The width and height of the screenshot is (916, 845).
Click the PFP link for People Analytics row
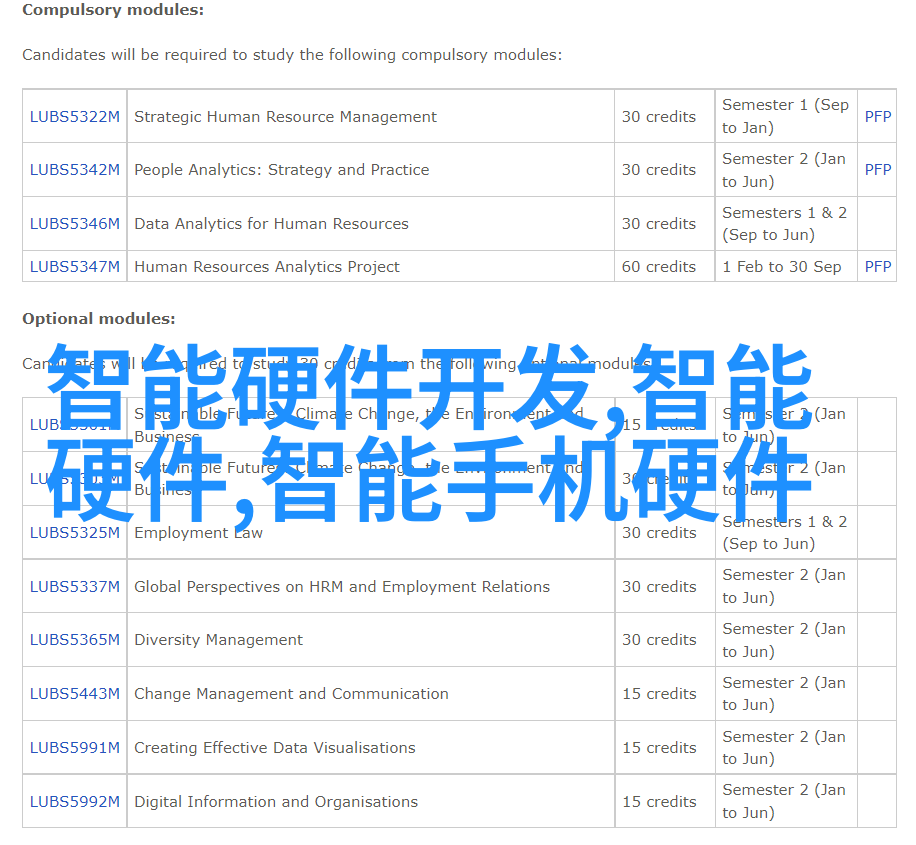877,169
